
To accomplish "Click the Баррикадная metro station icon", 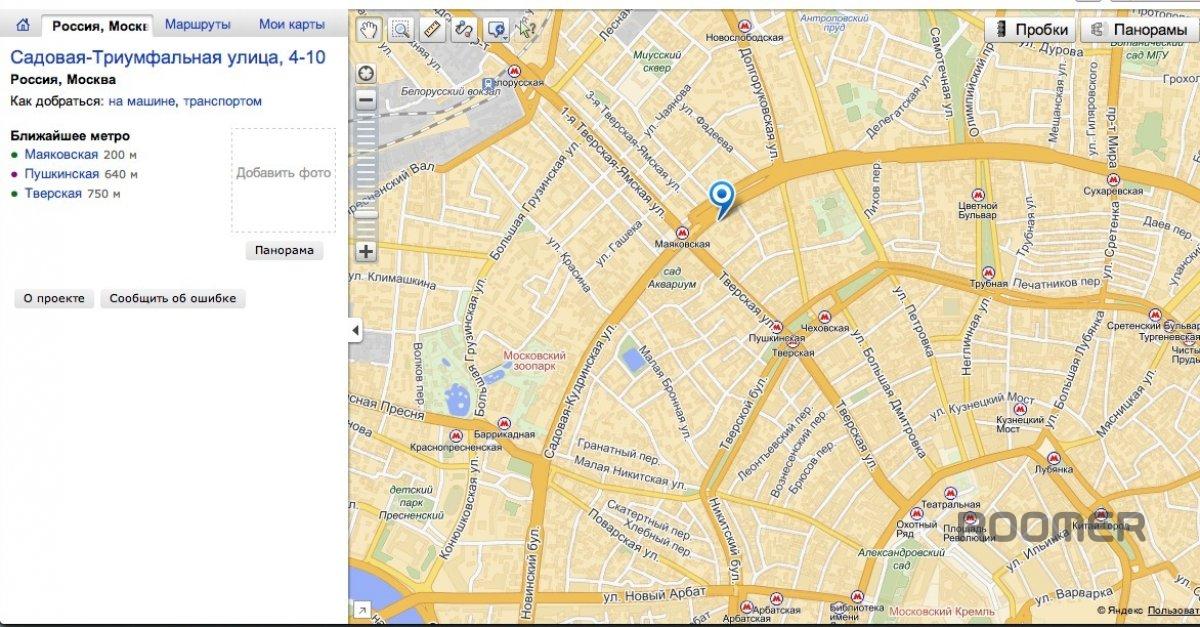I will point(505,422).
